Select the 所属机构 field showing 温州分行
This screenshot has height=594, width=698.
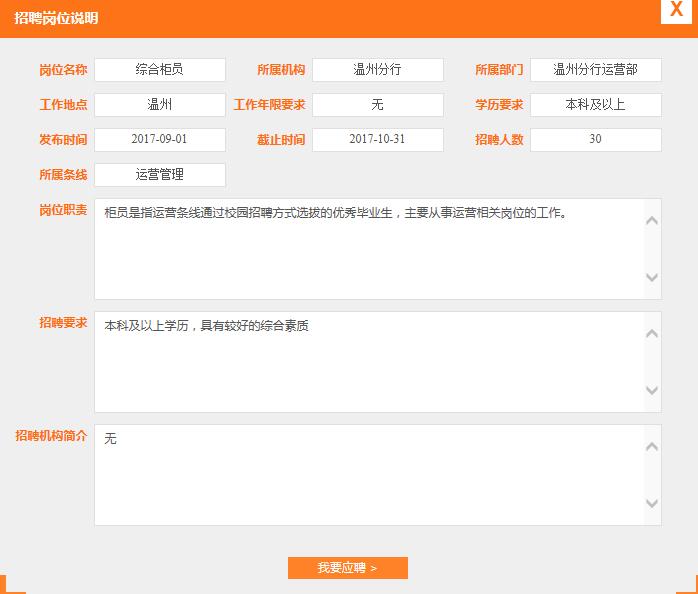click(x=377, y=70)
